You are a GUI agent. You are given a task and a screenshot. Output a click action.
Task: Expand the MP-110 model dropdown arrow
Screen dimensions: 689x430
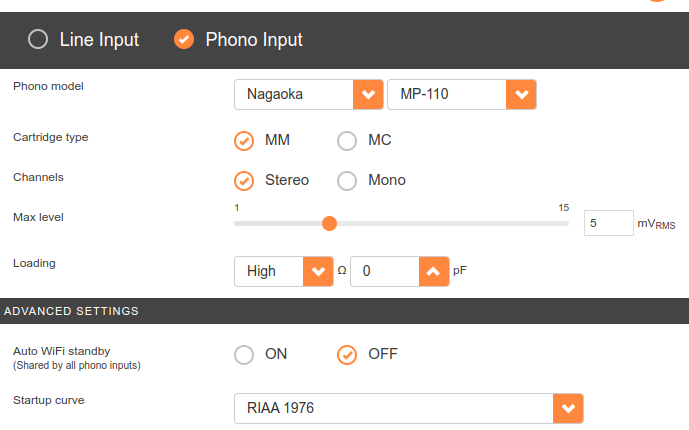tap(521, 95)
